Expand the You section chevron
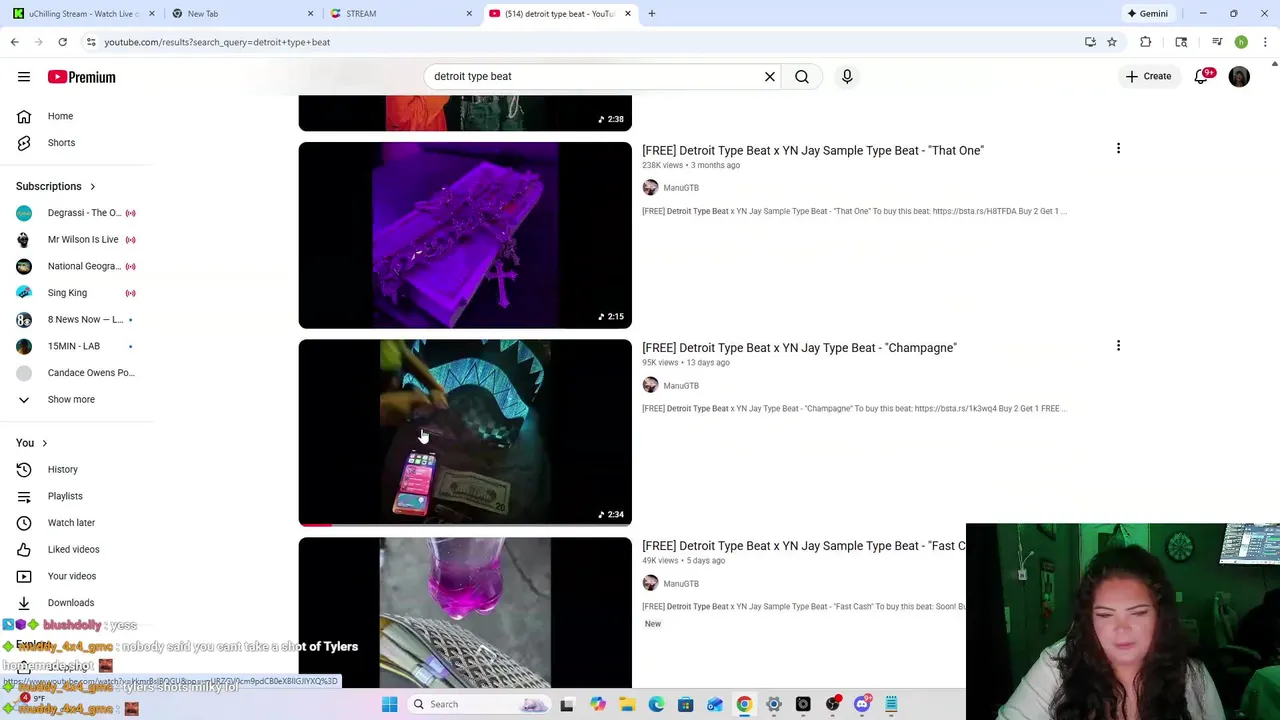 tap(44, 443)
